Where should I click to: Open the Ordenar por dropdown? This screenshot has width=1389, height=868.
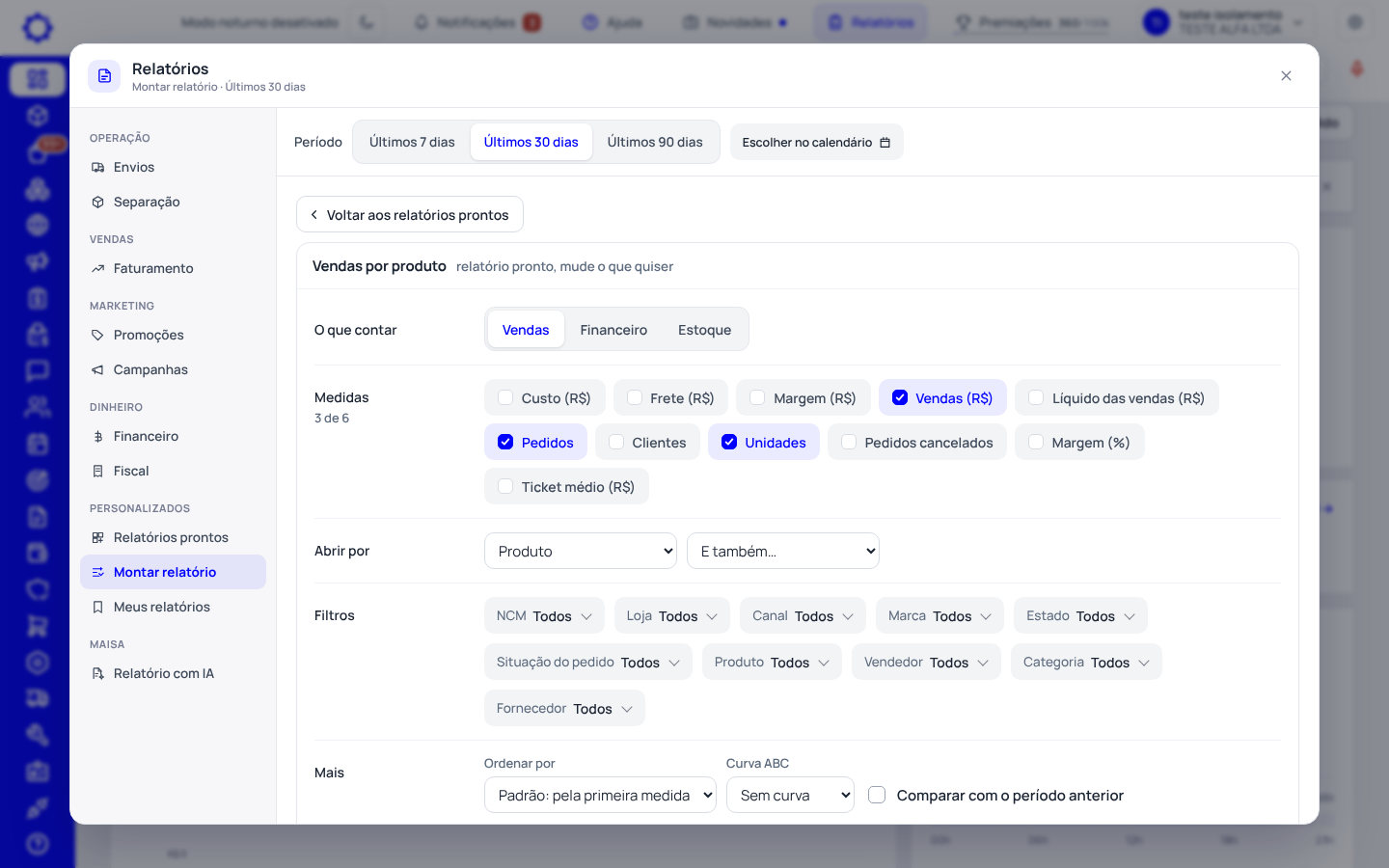tap(600, 795)
